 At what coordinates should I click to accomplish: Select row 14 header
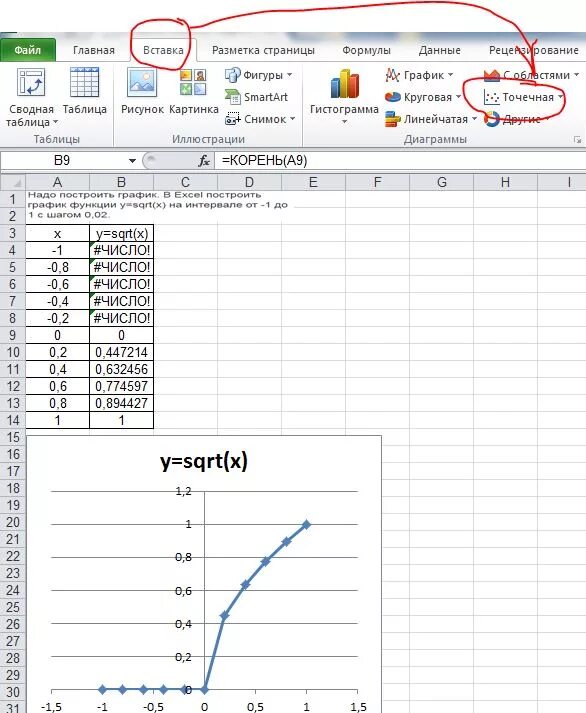[13, 420]
